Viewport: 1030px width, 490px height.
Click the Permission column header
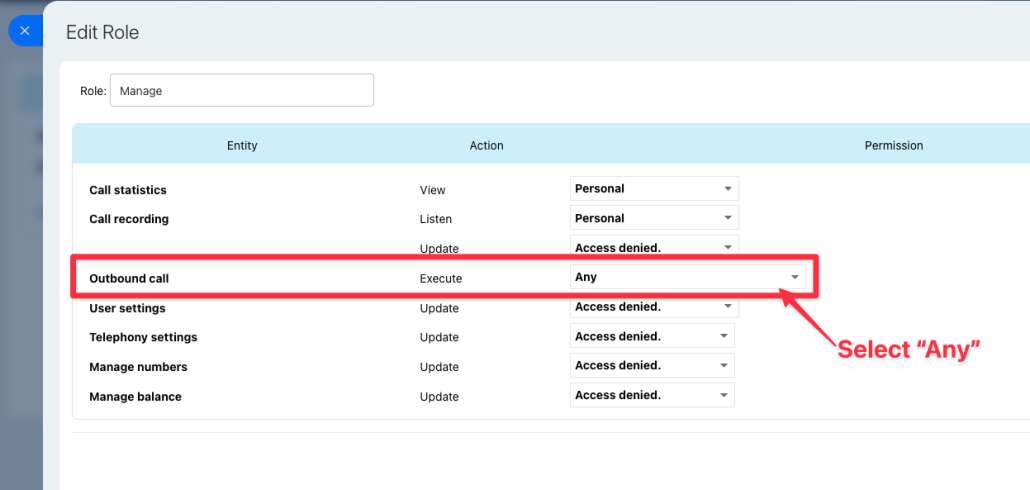893,146
